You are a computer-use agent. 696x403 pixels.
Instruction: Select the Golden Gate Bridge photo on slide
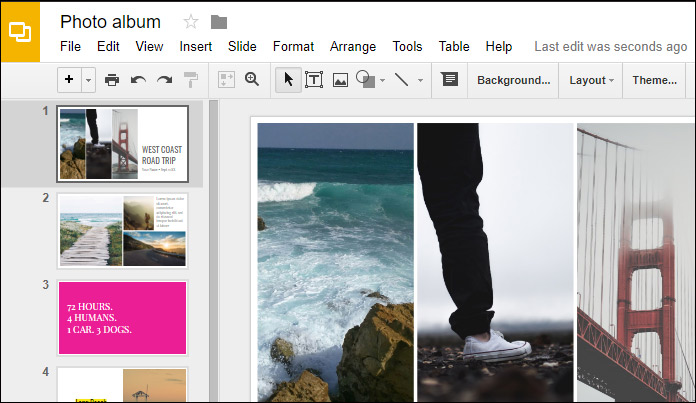pos(636,262)
